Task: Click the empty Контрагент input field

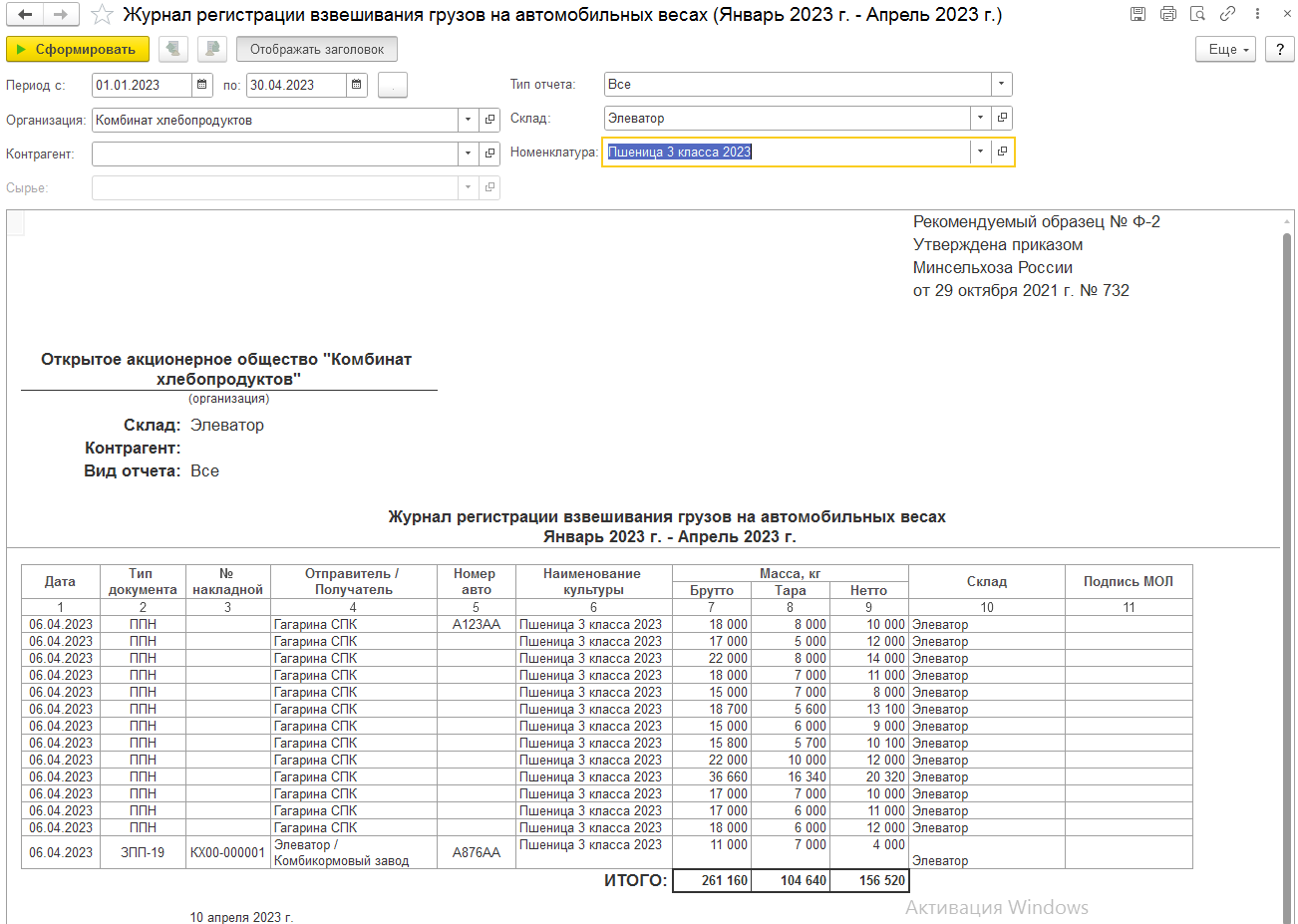Action: (275, 154)
